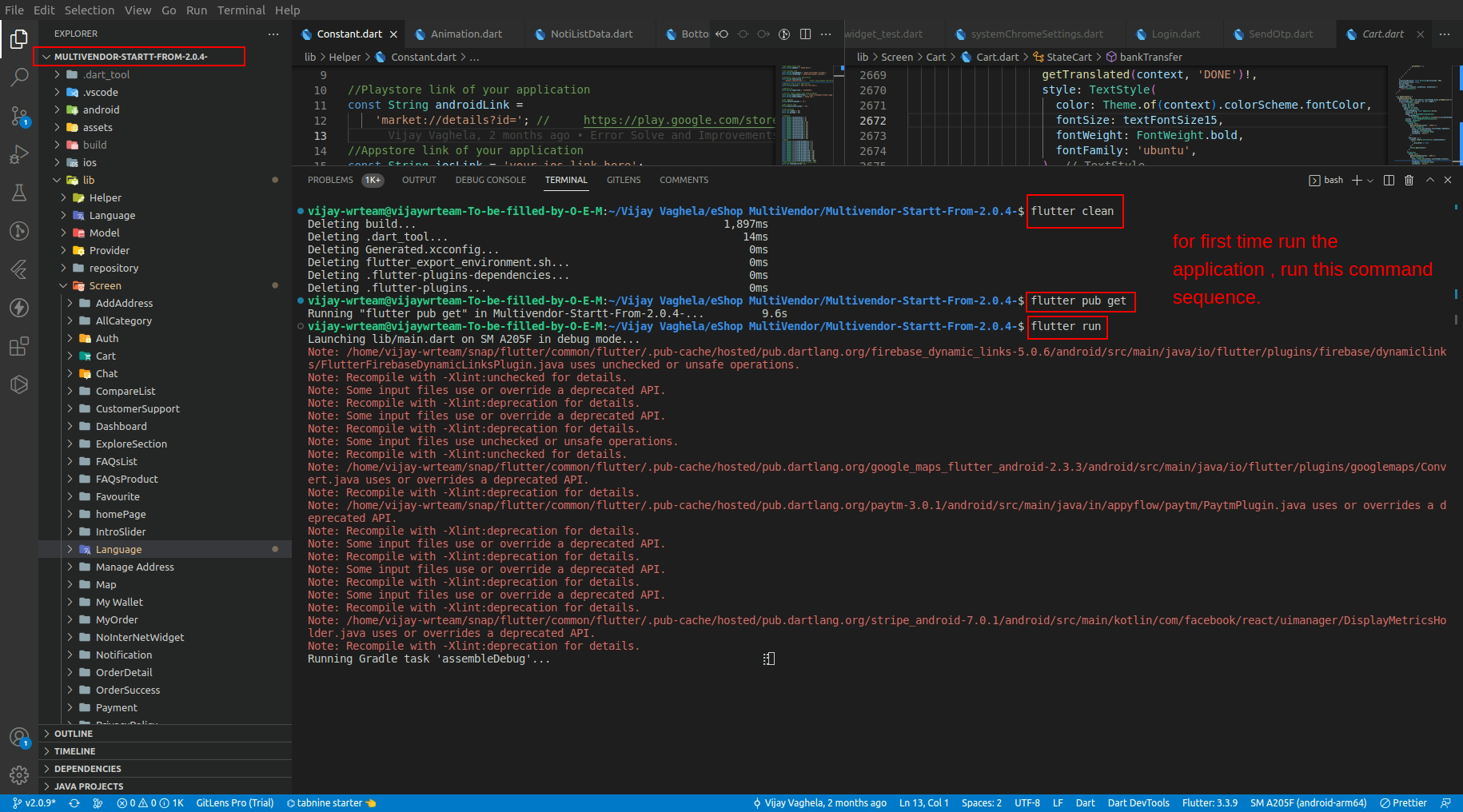Image resolution: width=1463 pixels, height=812 pixels.
Task: Open the Extensions view
Action: click(x=19, y=346)
